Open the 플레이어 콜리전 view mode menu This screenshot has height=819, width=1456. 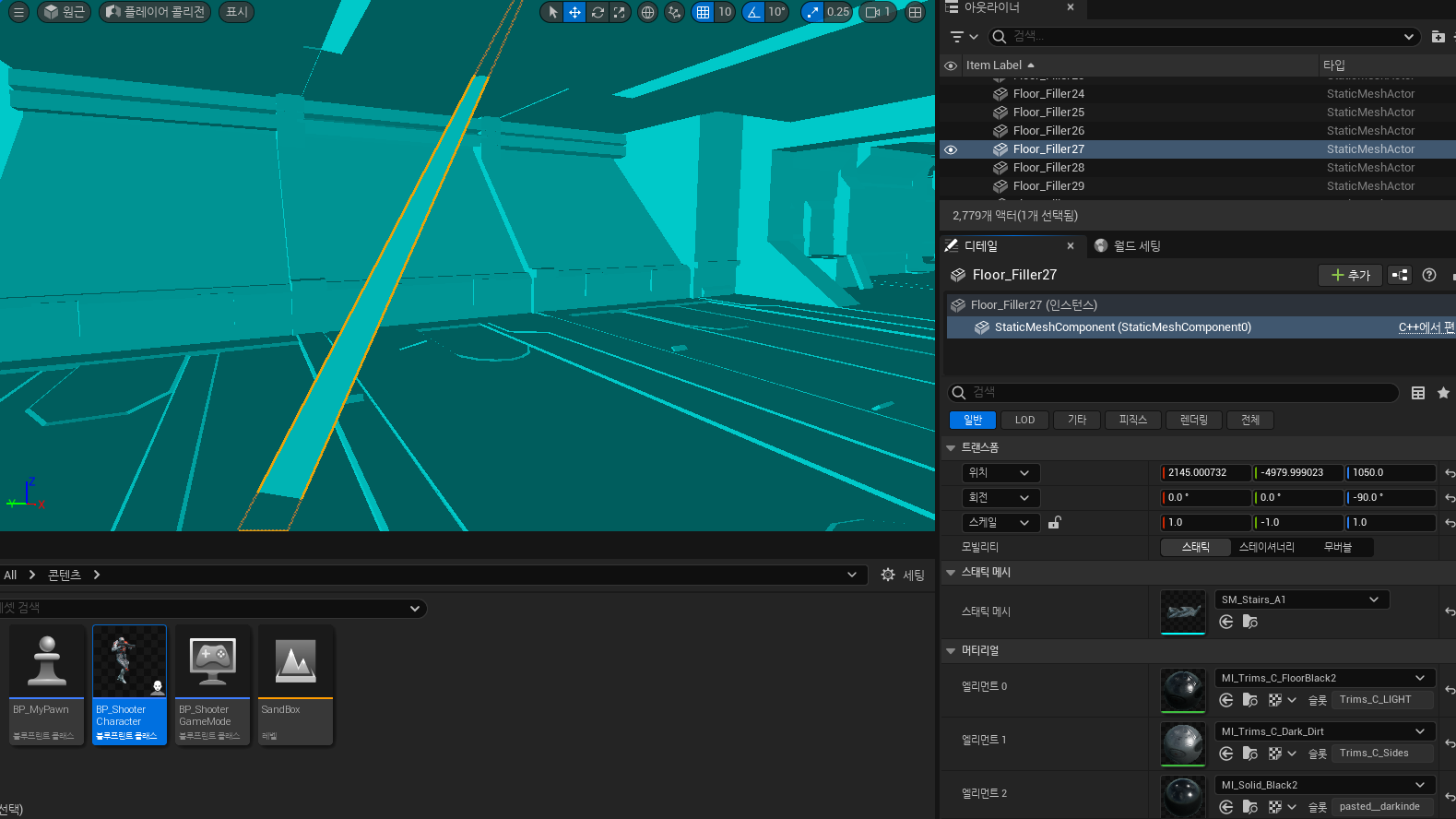pos(155,12)
